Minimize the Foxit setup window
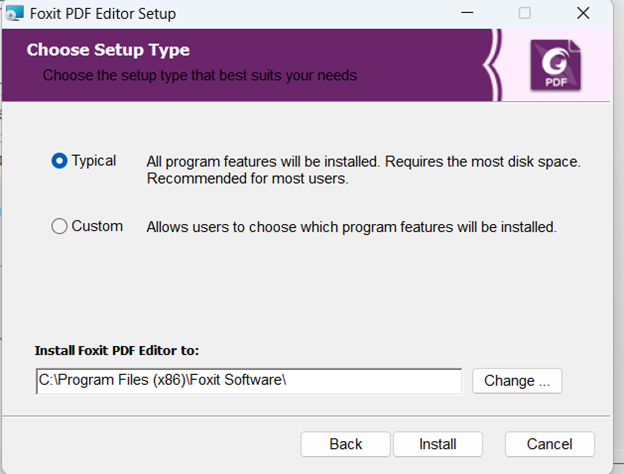 coord(466,13)
